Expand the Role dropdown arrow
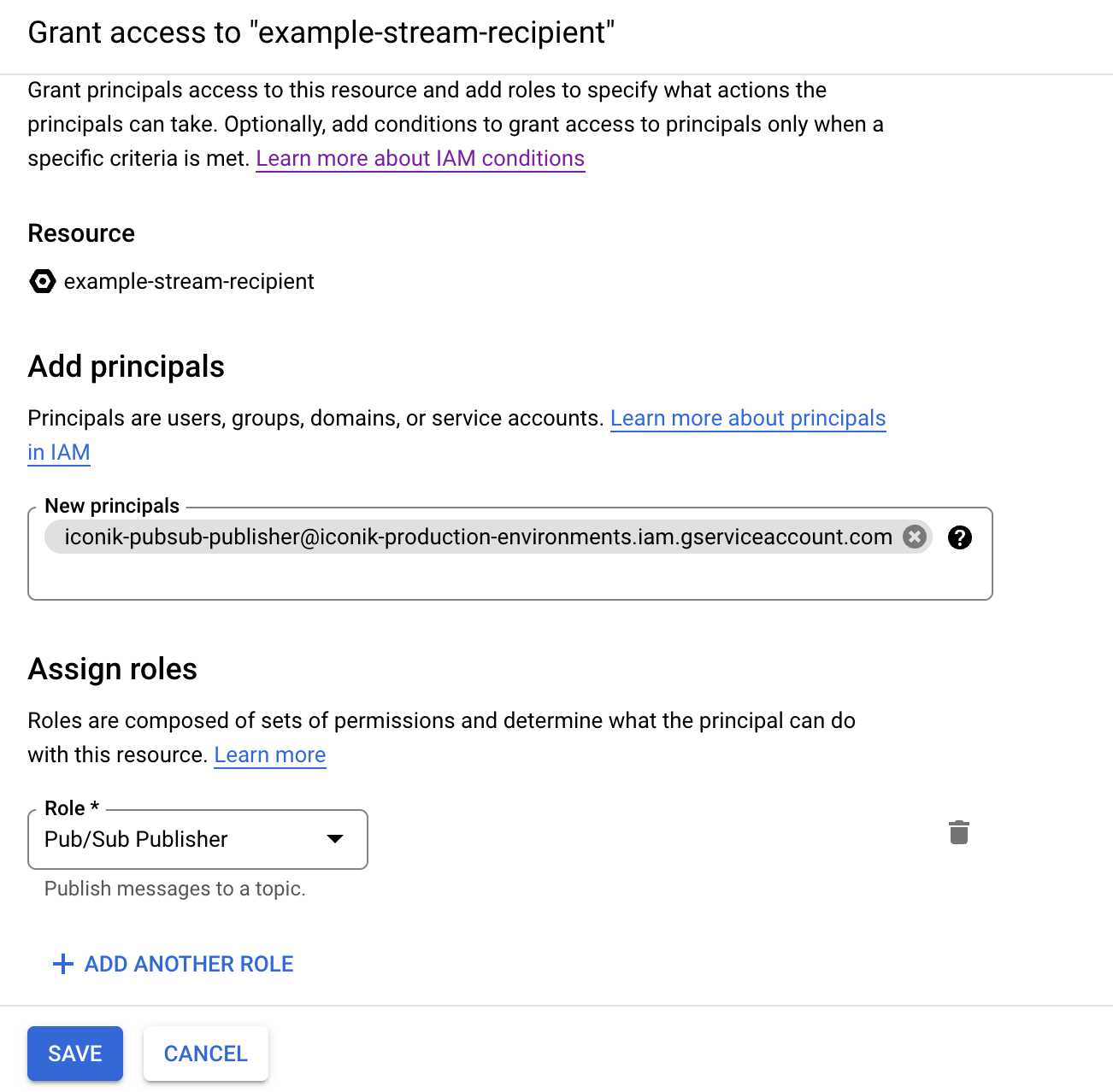This screenshot has width=1113, height=1092. pyautogui.click(x=335, y=839)
